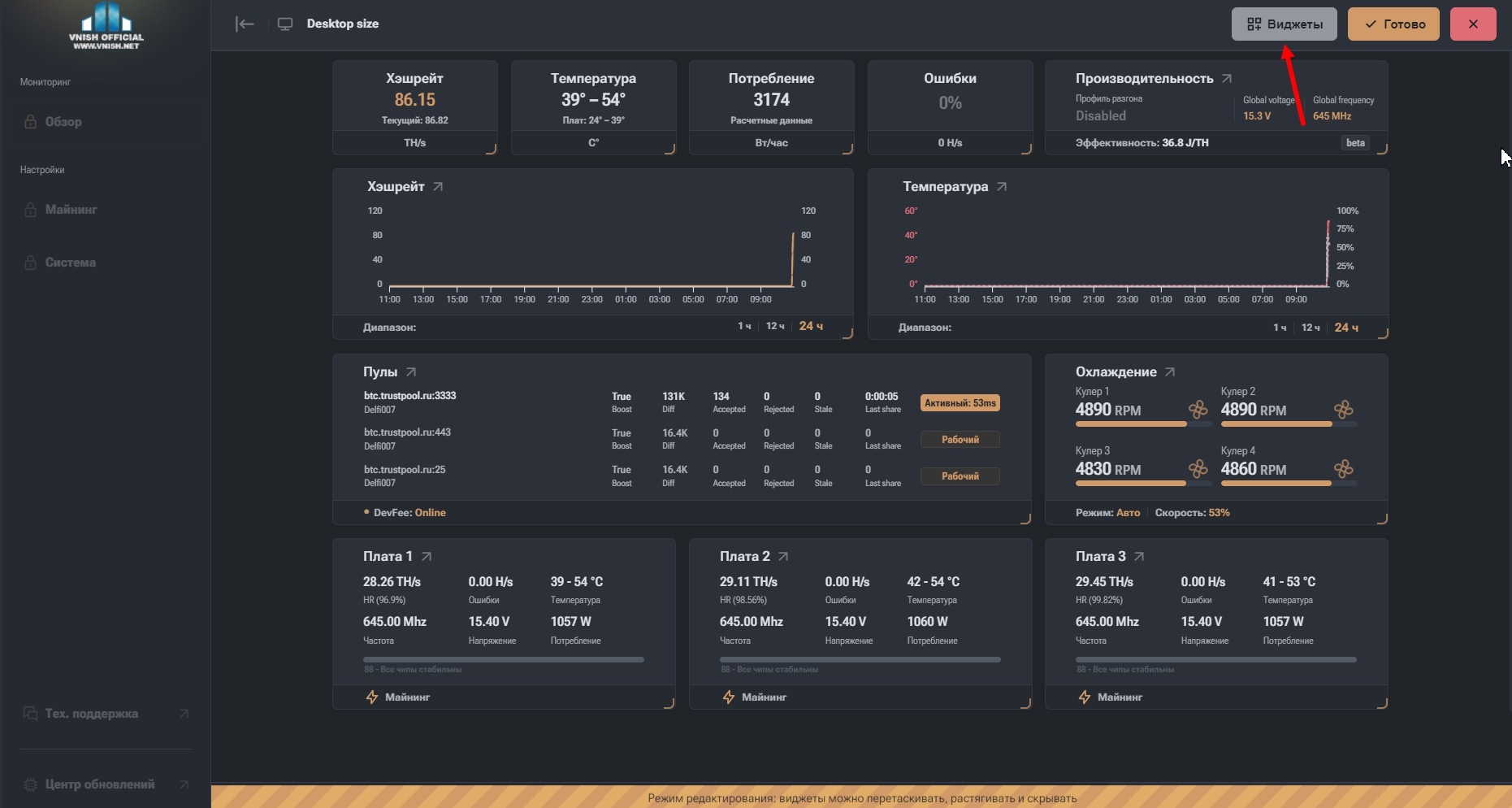
Task: Open the Виджеты widgets button
Action: point(1285,24)
